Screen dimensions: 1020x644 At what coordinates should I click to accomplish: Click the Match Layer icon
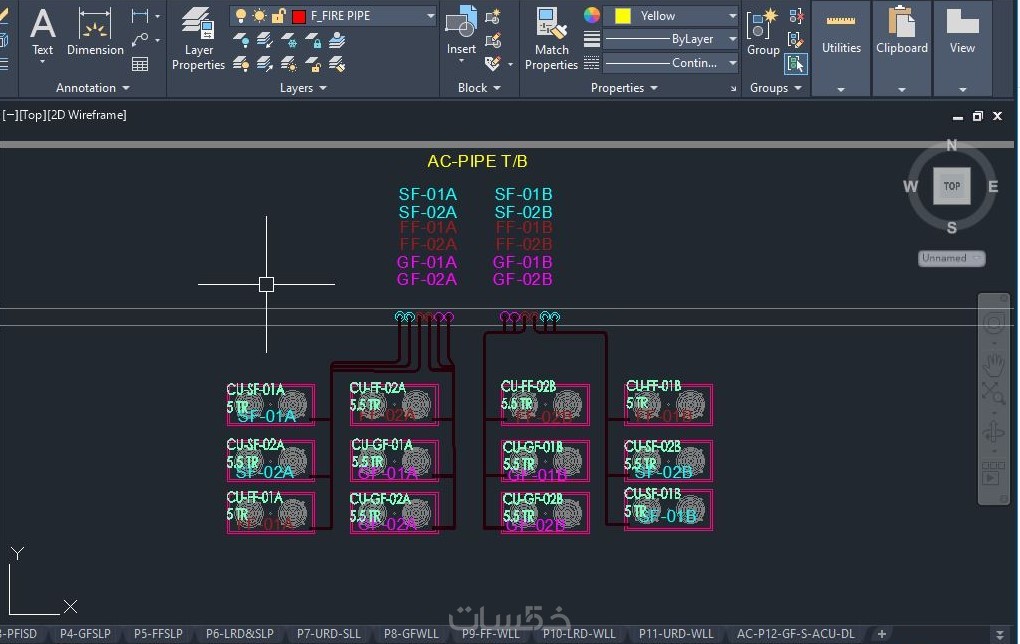tap(337, 64)
